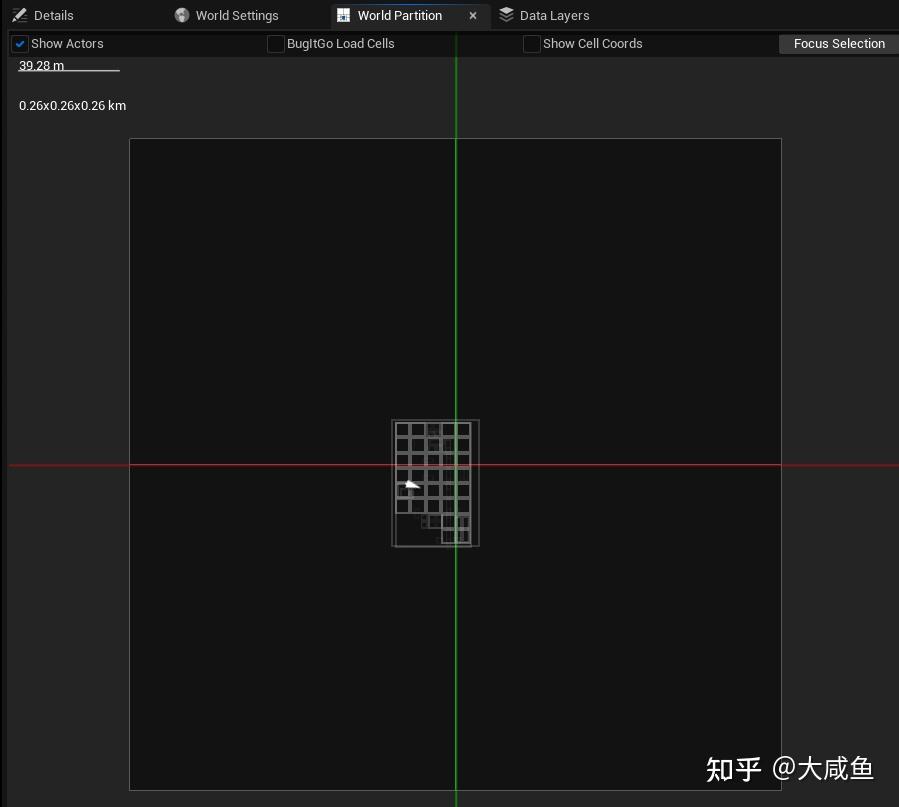Close the World Partition tab
Screen dimensions: 899x807
pyautogui.click(x=473, y=15)
